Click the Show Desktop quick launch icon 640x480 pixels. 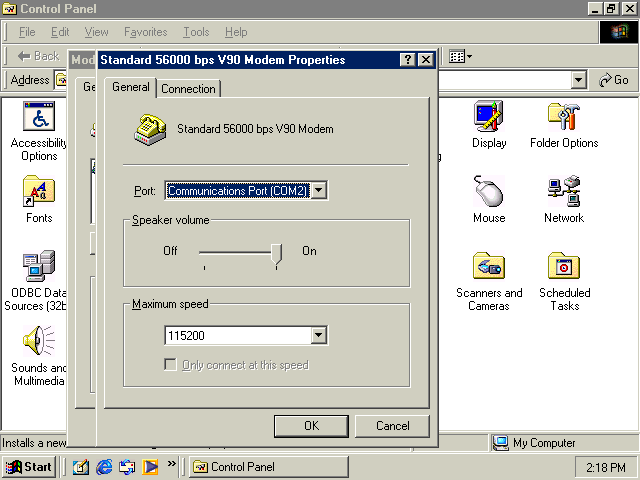click(x=81, y=467)
